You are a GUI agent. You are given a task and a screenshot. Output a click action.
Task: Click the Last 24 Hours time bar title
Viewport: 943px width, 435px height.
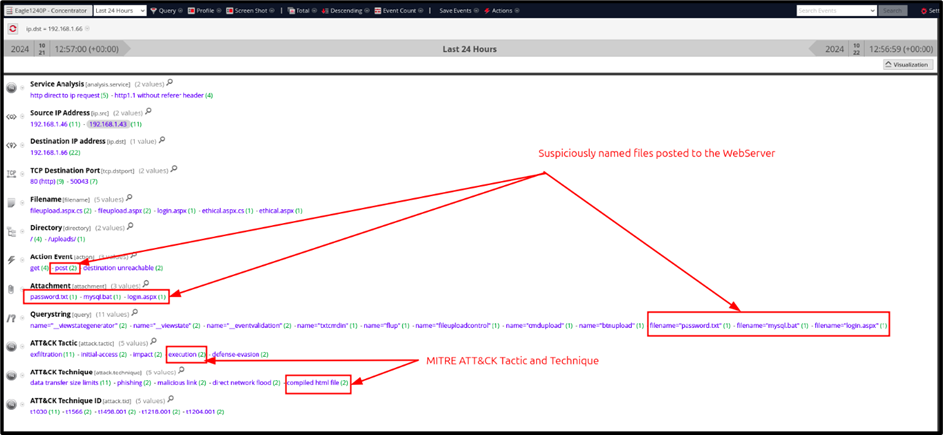pyautogui.click(x=470, y=49)
